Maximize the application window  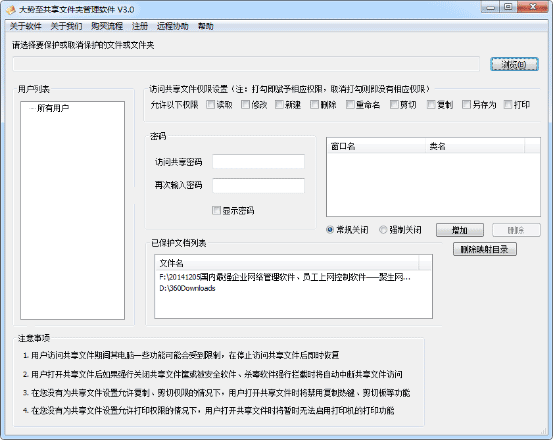(x=508, y=7)
